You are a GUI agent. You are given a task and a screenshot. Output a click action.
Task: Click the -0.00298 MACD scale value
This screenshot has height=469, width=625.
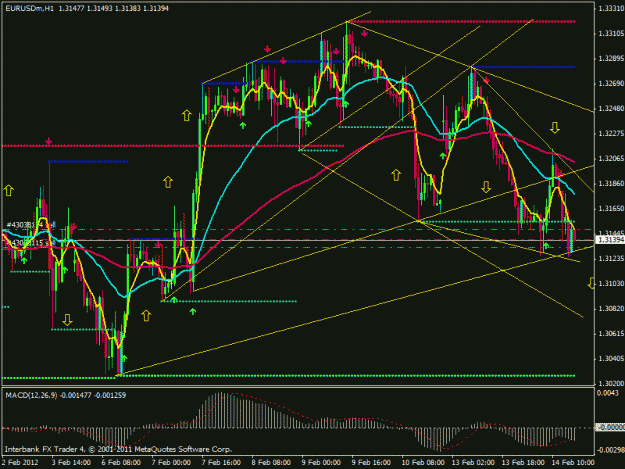610,450
